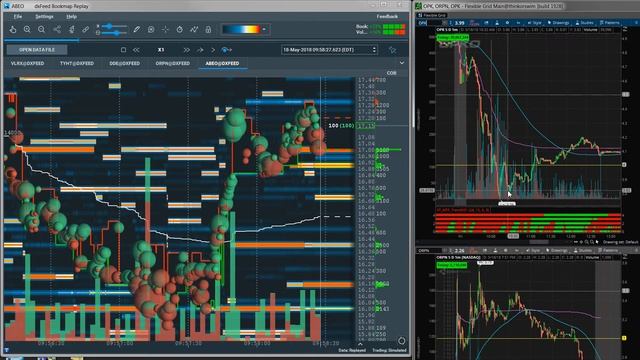Click the link chain icon in toolbar
This screenshot has width=640, height=360.
[x=86, y=29]
